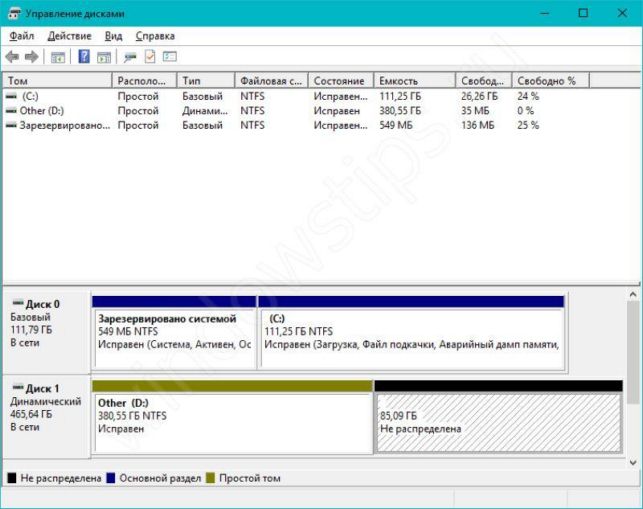The width and height of the screenshot is (643, 509).
Task: Click drive icon of Зарезервировано row
Action: [x=12, y=125]
